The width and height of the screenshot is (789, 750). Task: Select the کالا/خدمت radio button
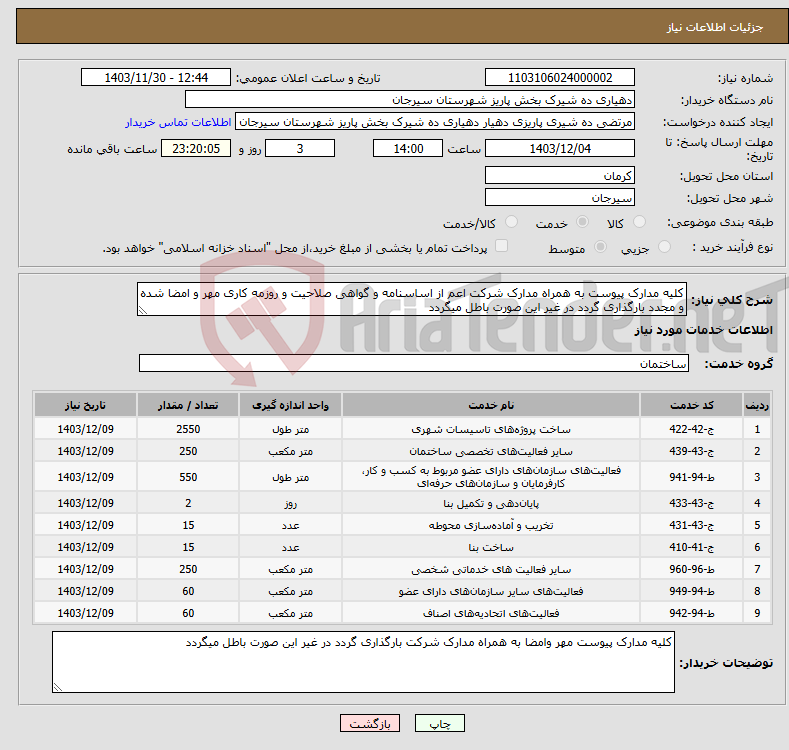(x=511, y=222)
